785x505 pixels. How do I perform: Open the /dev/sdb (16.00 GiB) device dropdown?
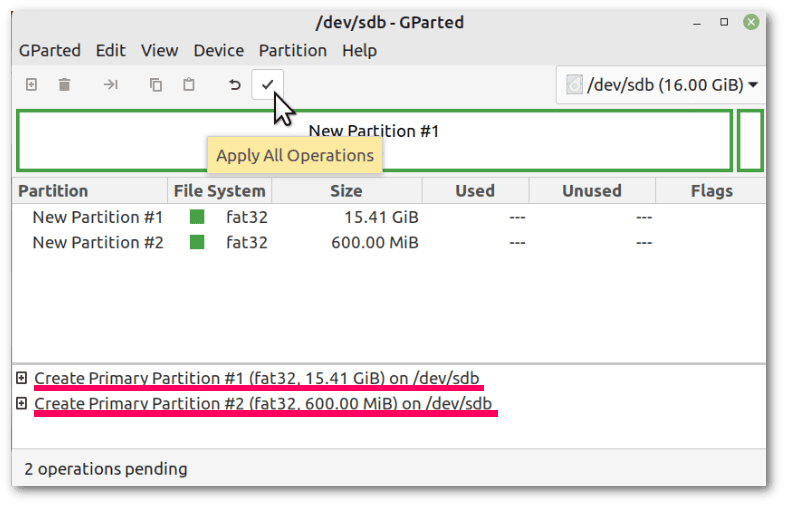[x=661, y=85]
